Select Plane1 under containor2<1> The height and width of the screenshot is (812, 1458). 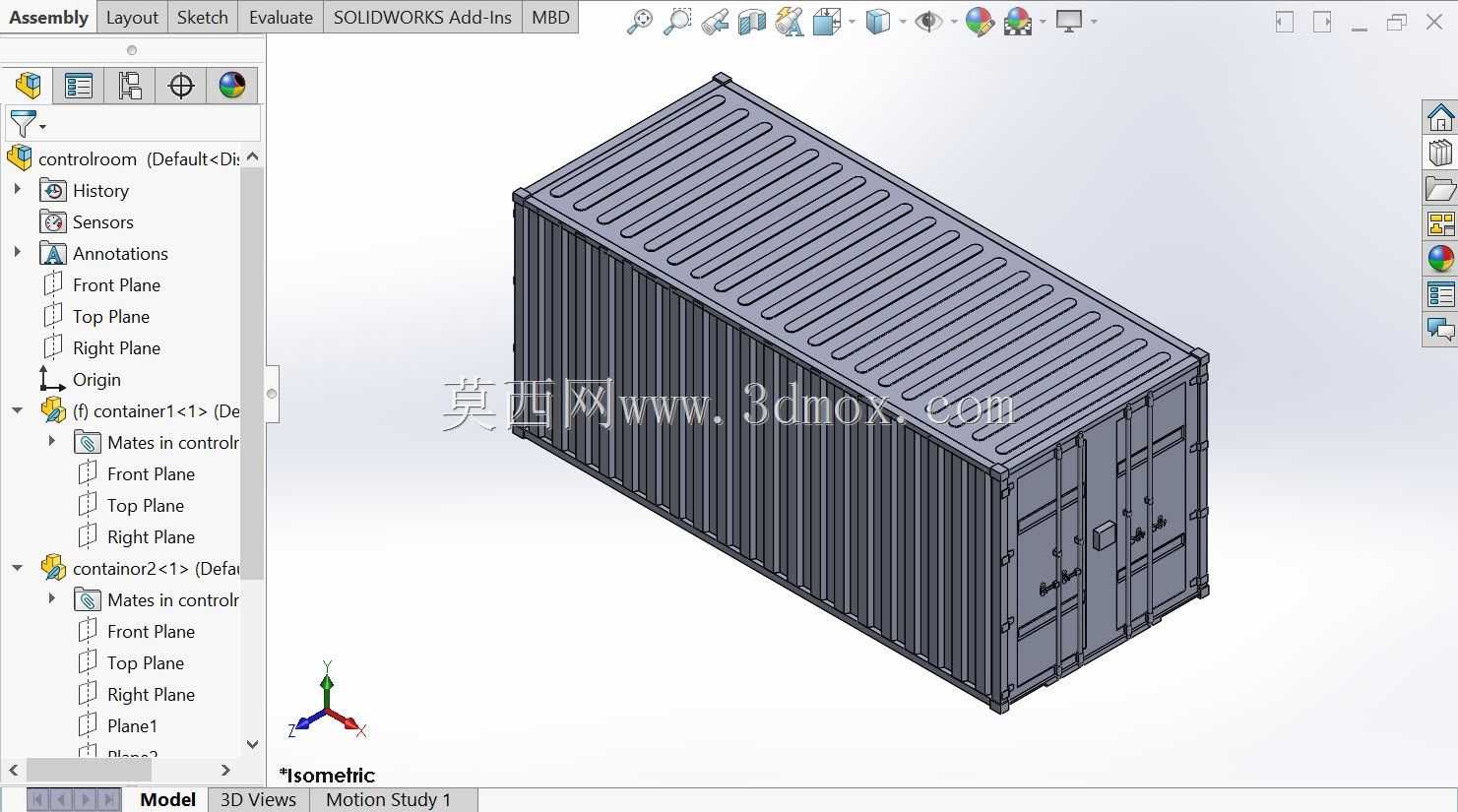click(117, 725)
